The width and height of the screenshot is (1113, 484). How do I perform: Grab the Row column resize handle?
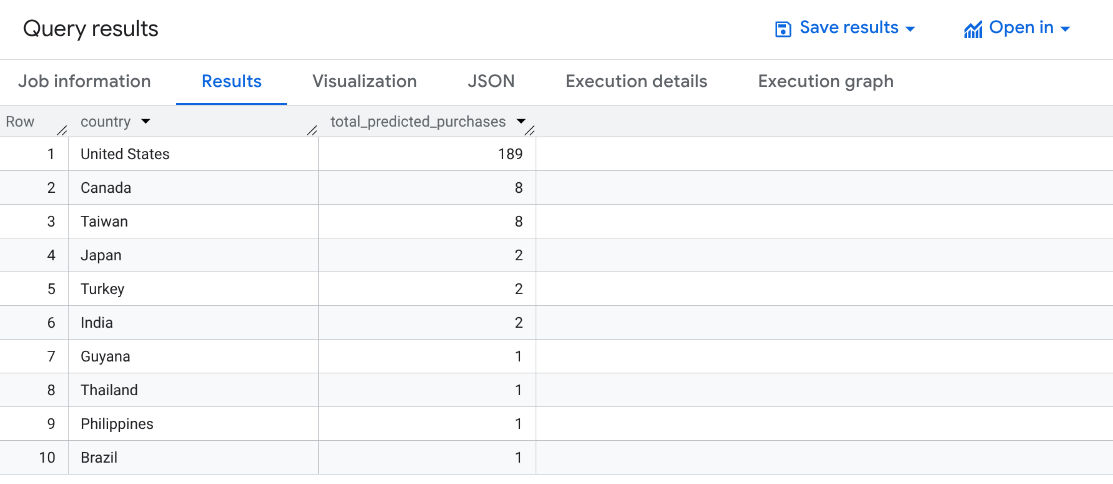[x=62, y=129]
